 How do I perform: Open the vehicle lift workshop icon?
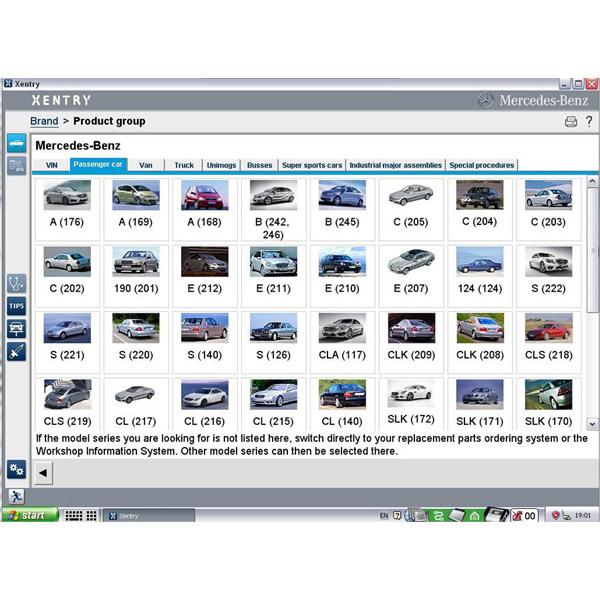pos(16,329)
